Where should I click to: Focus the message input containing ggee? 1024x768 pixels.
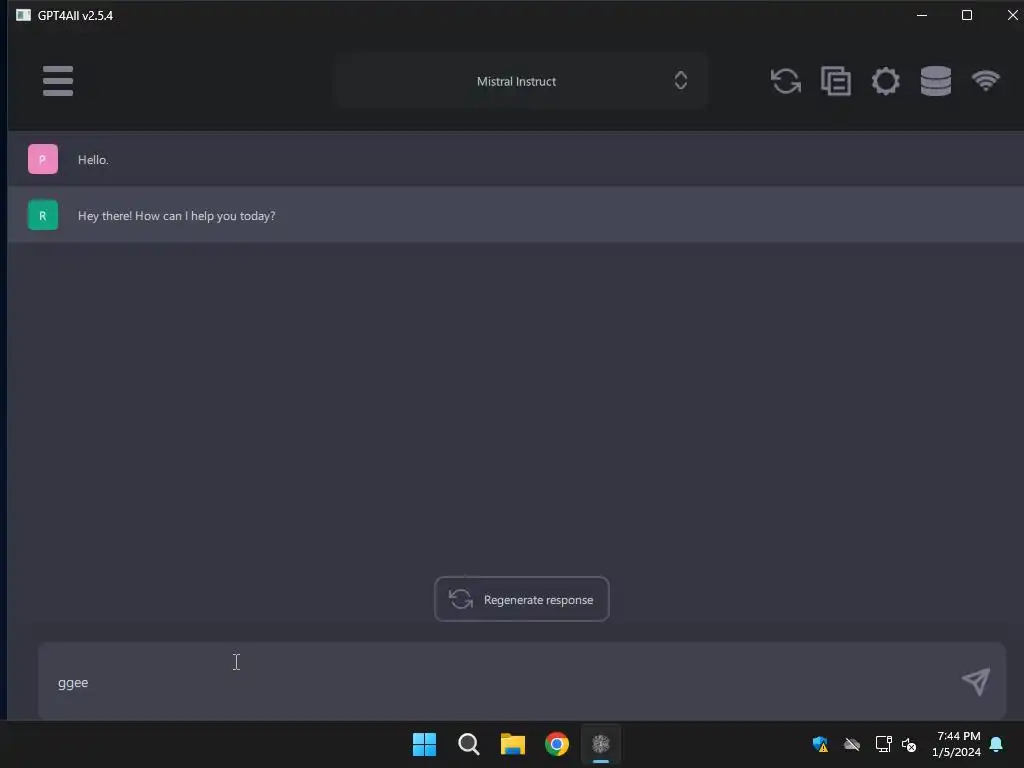522,681
